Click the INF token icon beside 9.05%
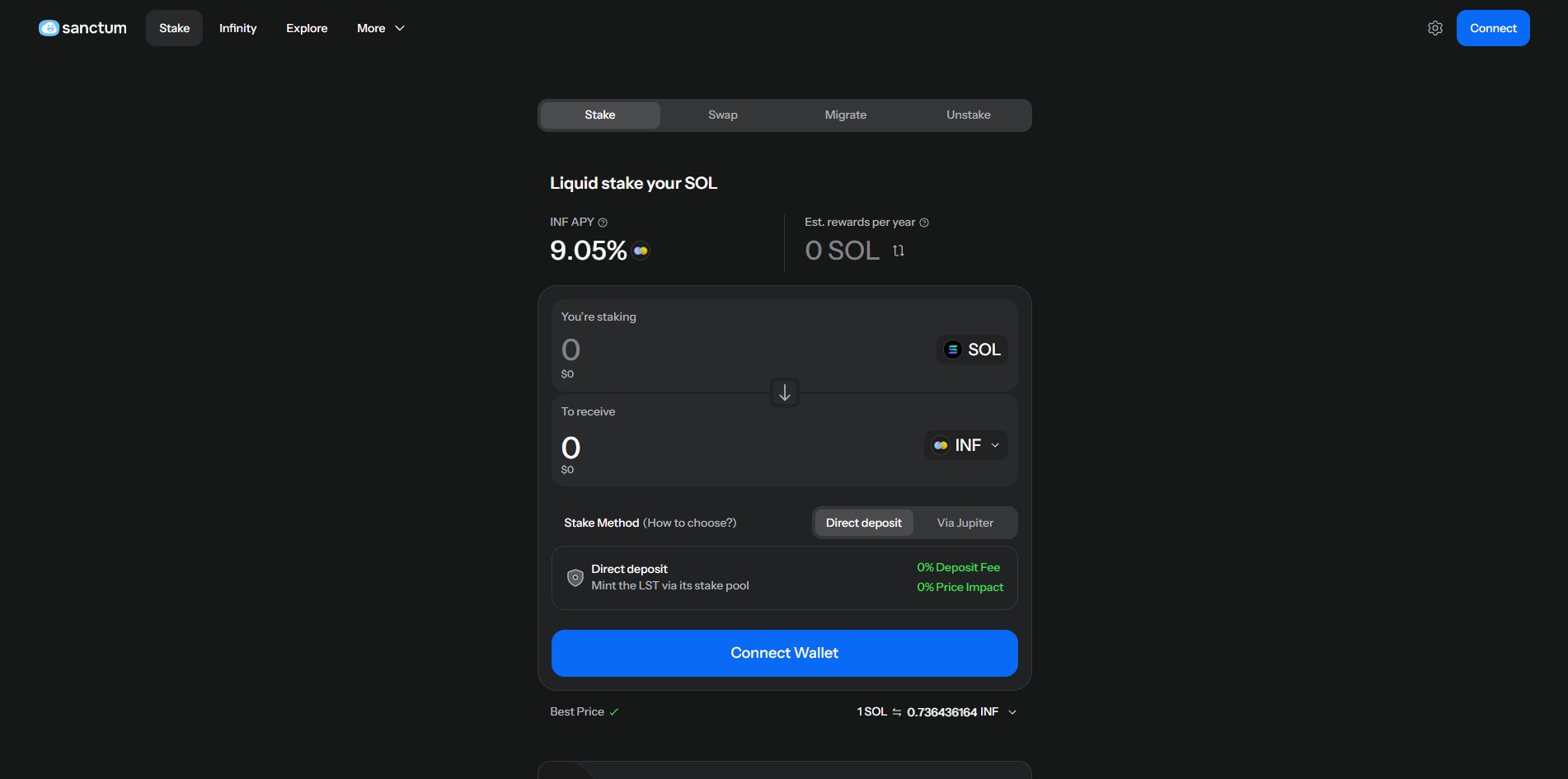The width and height of the screenshot is (1568, 779). click(641, 251)
